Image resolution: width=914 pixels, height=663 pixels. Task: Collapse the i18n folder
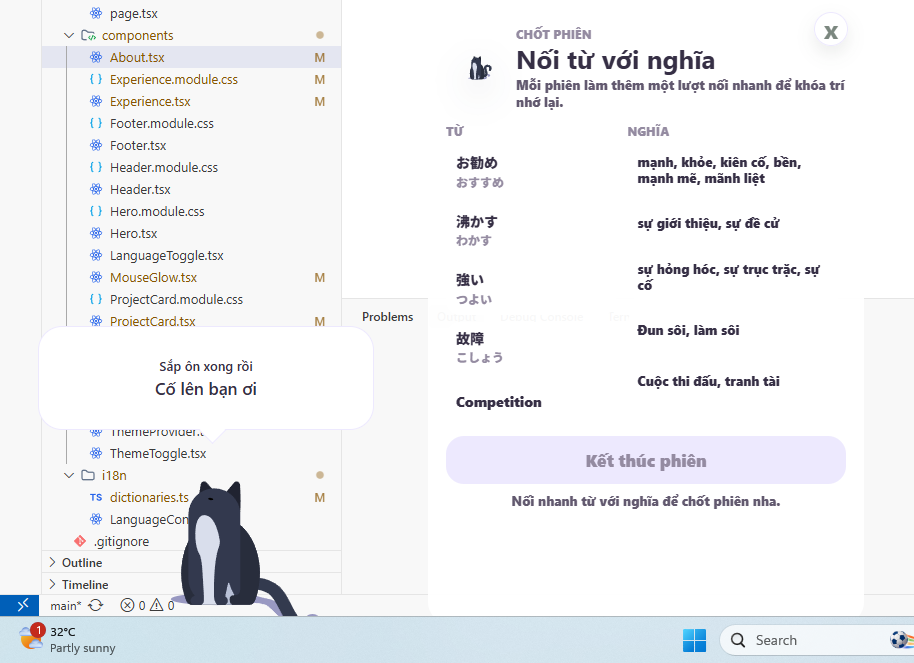[x=69, y=475]
